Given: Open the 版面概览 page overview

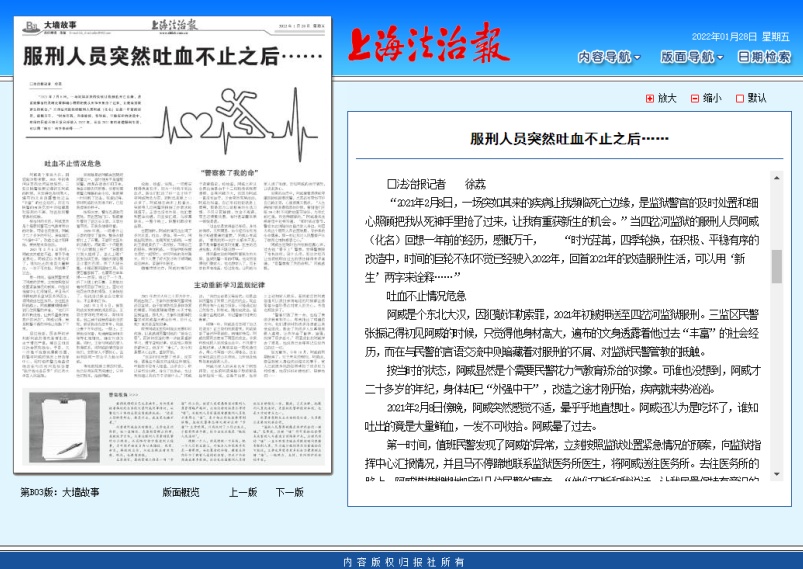Looking at the screenshot, I should pyautogui.click(x=181, y=492).
